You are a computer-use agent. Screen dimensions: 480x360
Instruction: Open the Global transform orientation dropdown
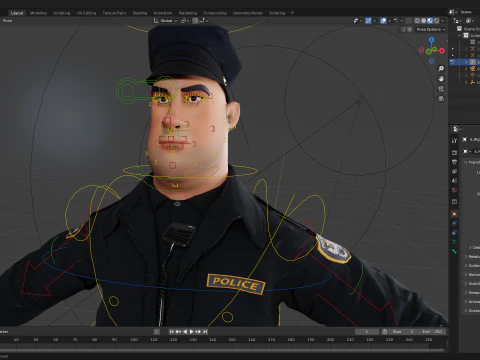[x=166, y=21]
